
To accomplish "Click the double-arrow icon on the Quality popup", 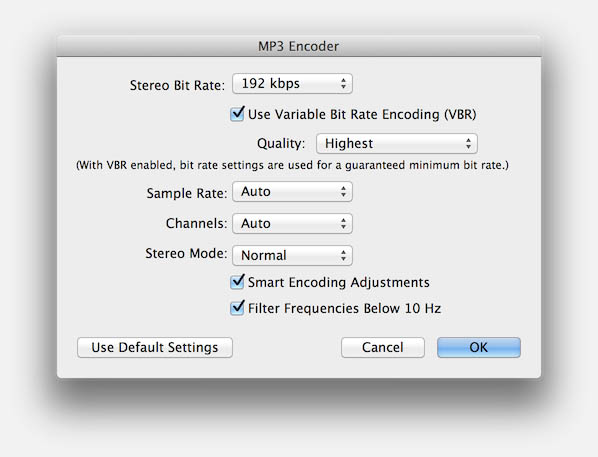I will pos(468,143).
